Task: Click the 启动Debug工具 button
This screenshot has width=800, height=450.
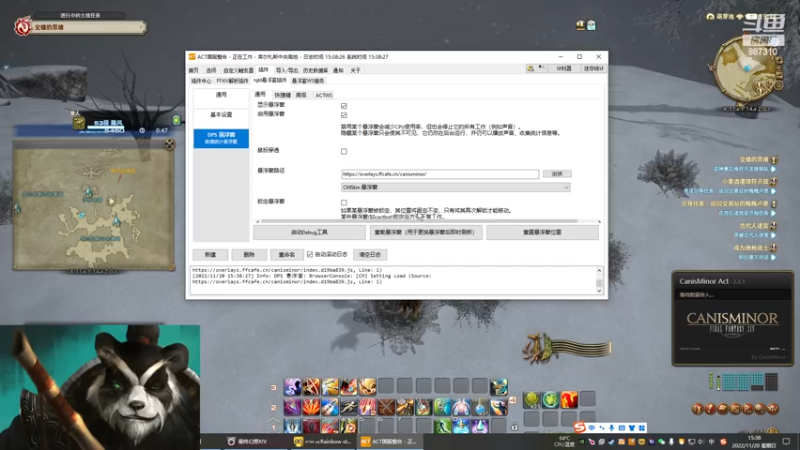Action: click(x=309, y=232)
